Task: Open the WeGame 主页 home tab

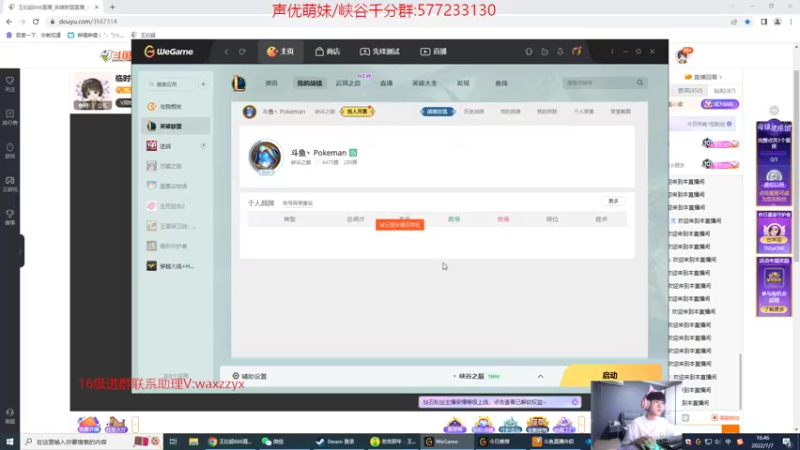Action: [281, 52]
